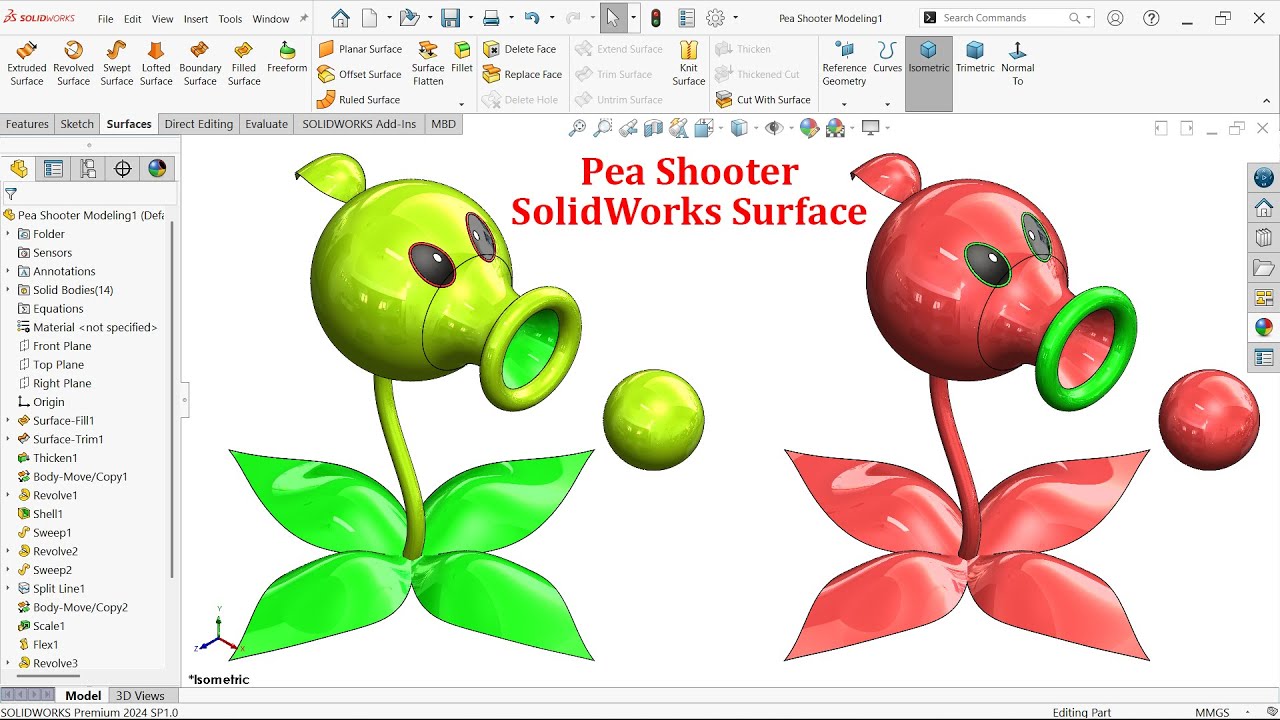Switch to the 3D Views bottom tab
The width and height of the screenshot is (1280, 720).
click(140, 695)
